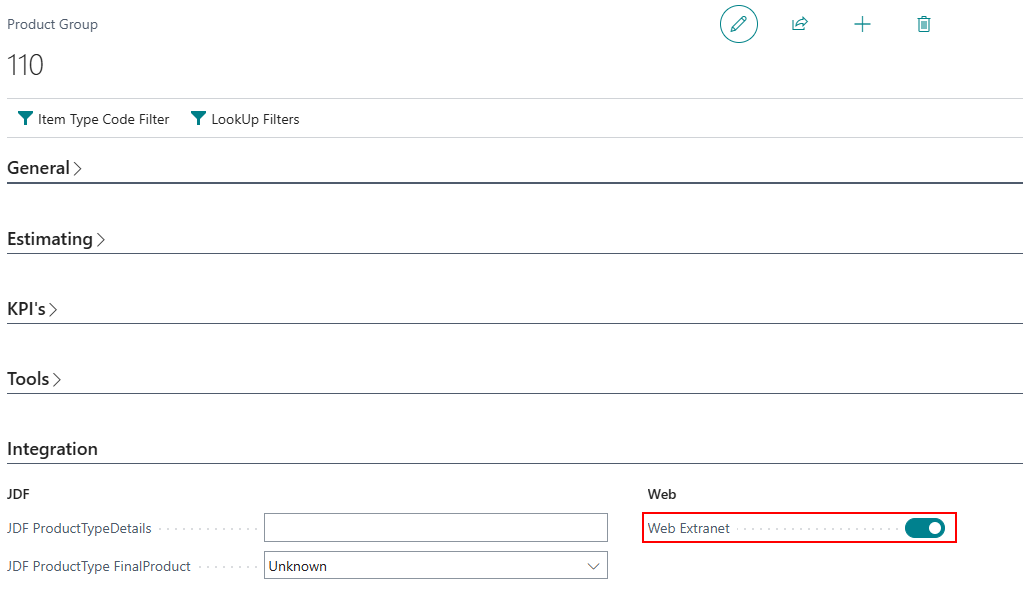Delete the record using trash icon

[x=924, y=24]
